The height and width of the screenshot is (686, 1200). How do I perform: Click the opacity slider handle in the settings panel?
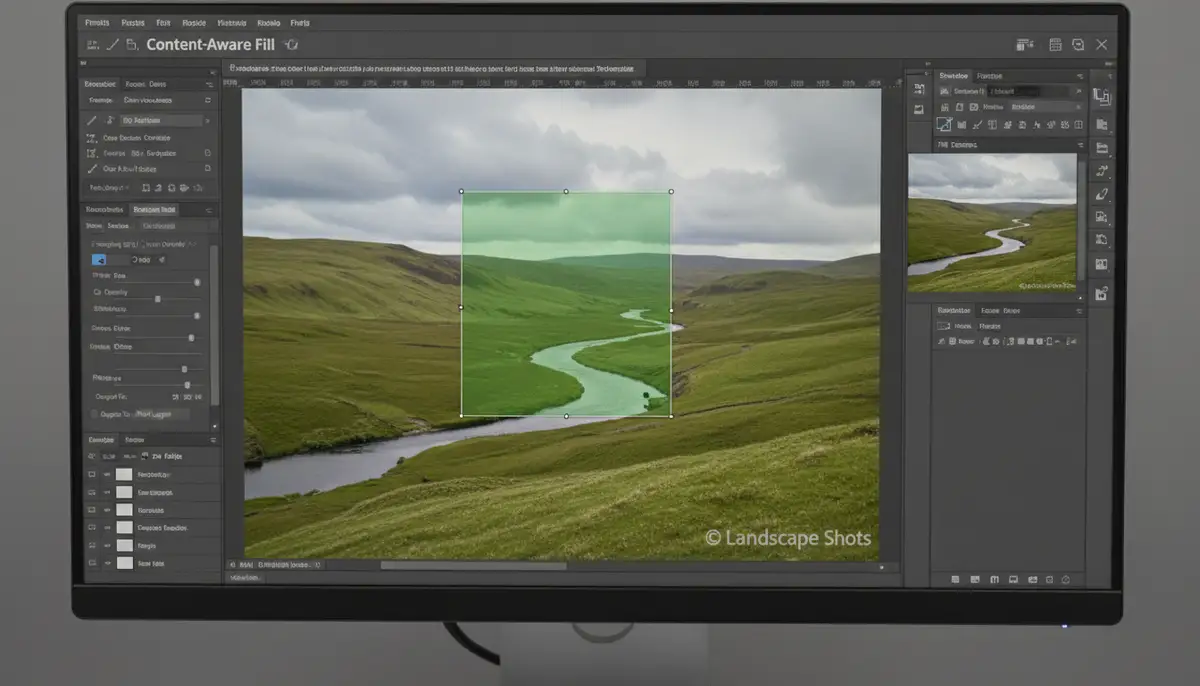pyautogui.click(x=158, y=297)
